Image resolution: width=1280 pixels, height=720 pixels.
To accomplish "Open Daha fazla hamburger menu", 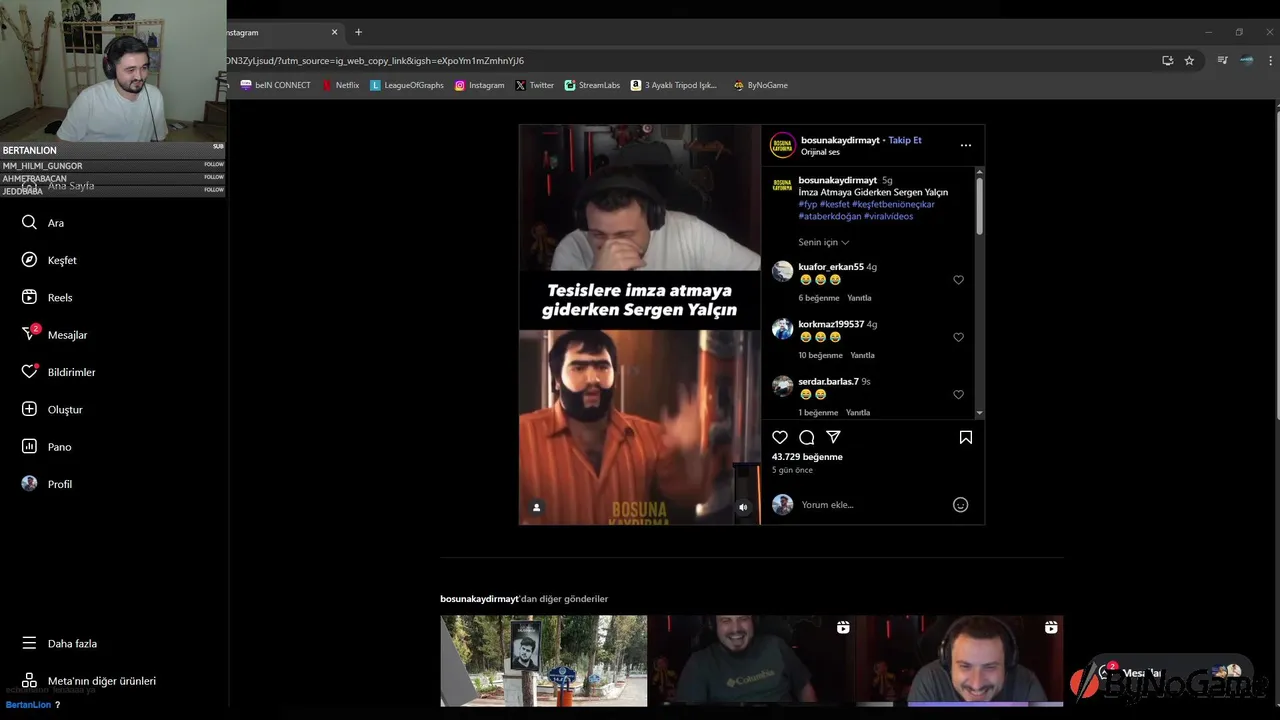I will click(x=59, y=643).
